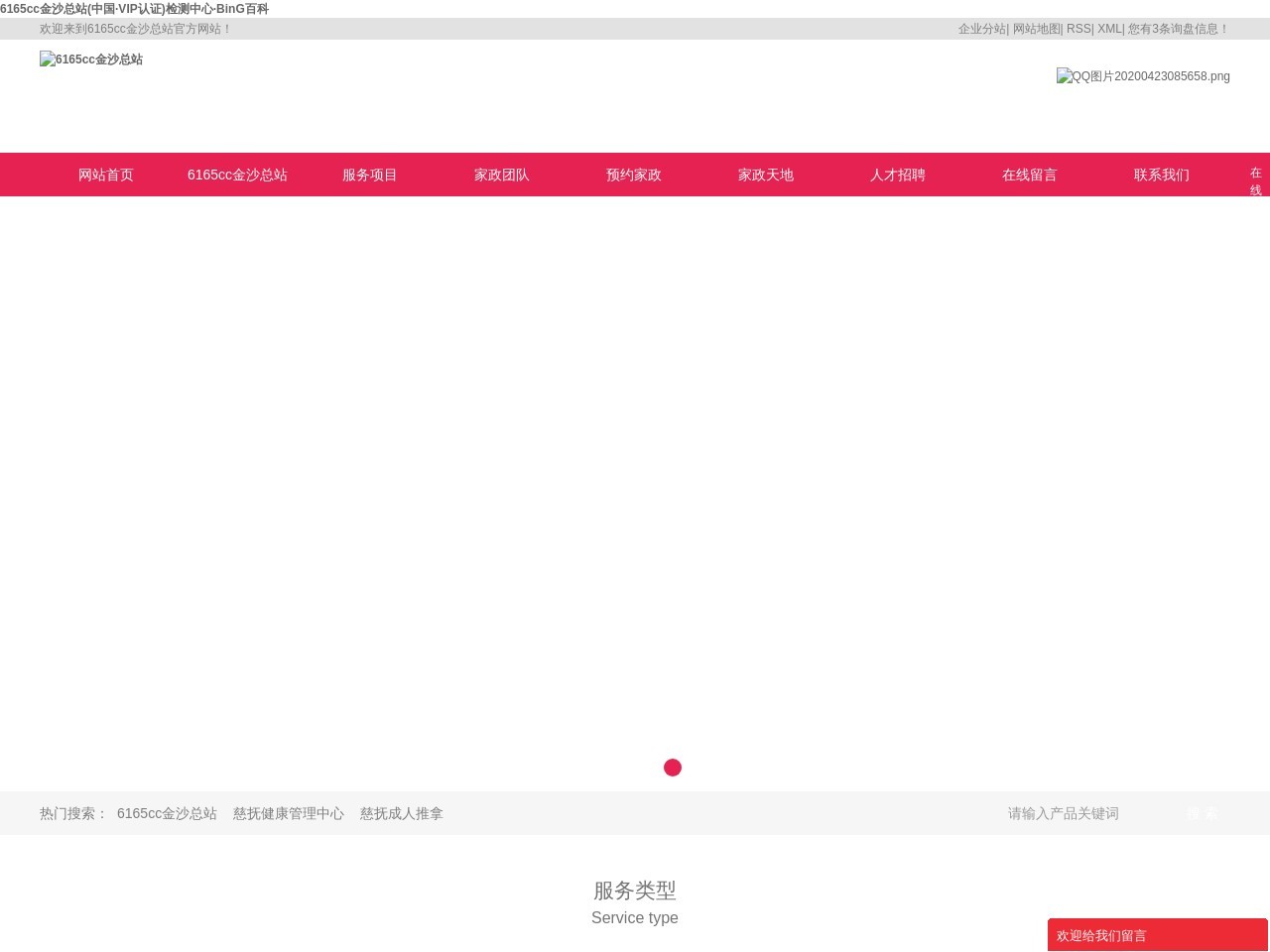Open 网站地图 from the top bar

[x=1034, y=29]
